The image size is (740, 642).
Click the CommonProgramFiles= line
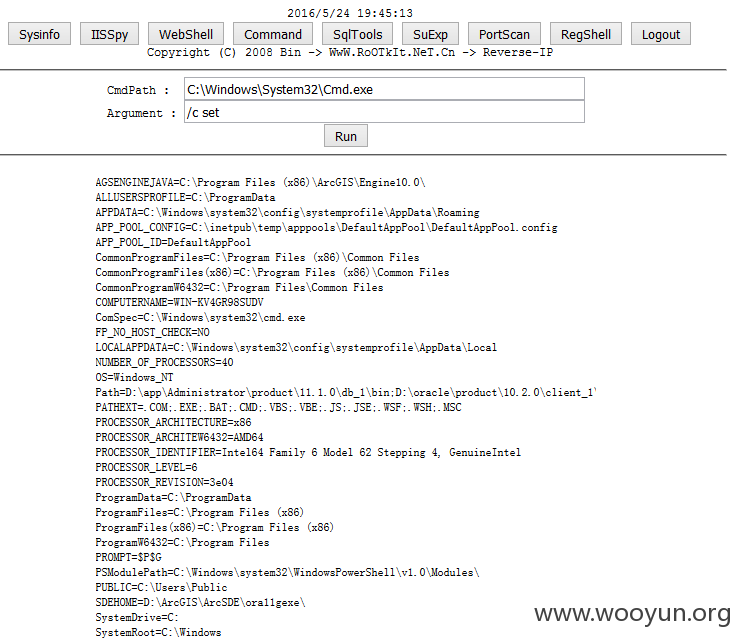(257, 257)
